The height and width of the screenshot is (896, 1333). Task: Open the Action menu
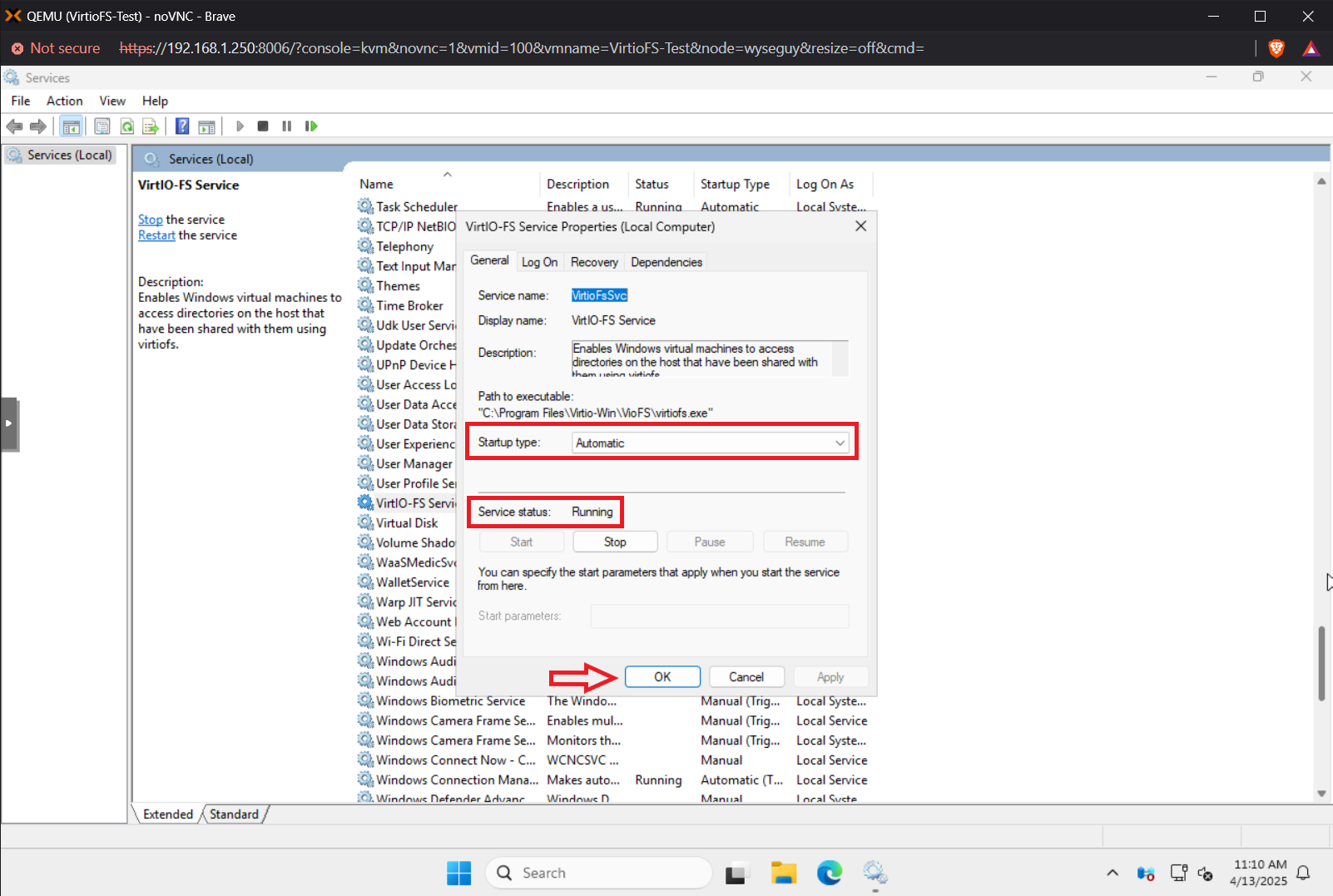click(64, 101)
